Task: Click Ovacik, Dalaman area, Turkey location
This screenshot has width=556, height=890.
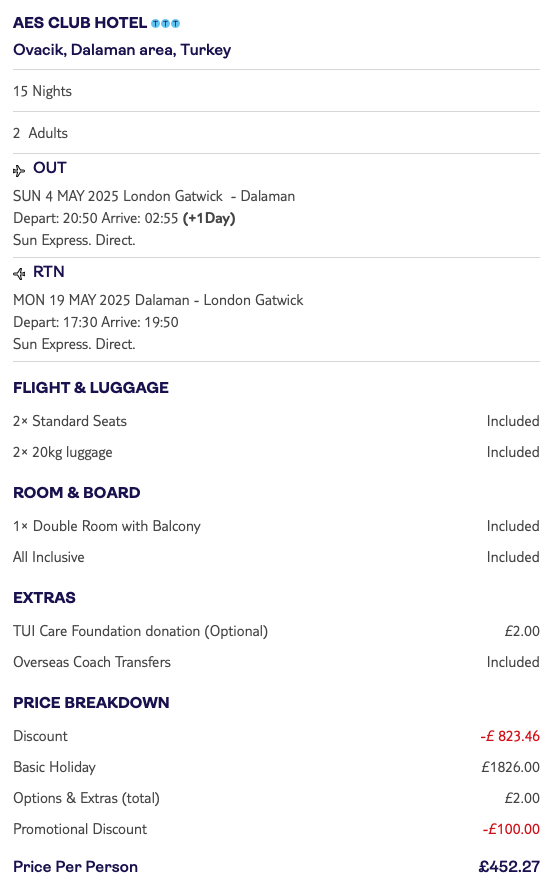Action: [x=122, y=50]
